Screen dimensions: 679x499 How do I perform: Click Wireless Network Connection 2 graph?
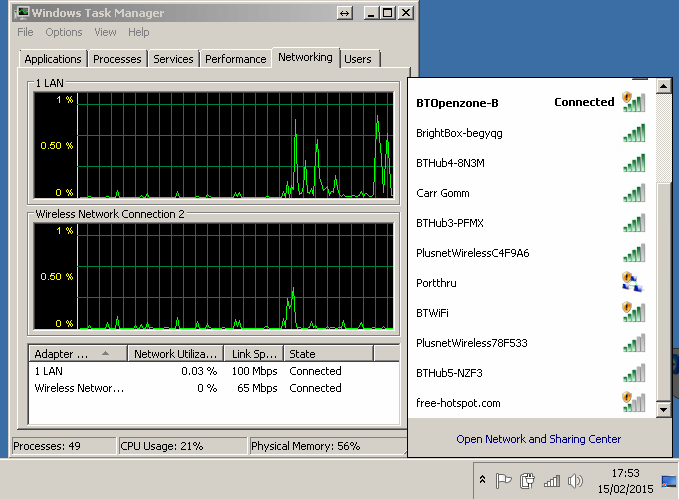tap(214, 276)
